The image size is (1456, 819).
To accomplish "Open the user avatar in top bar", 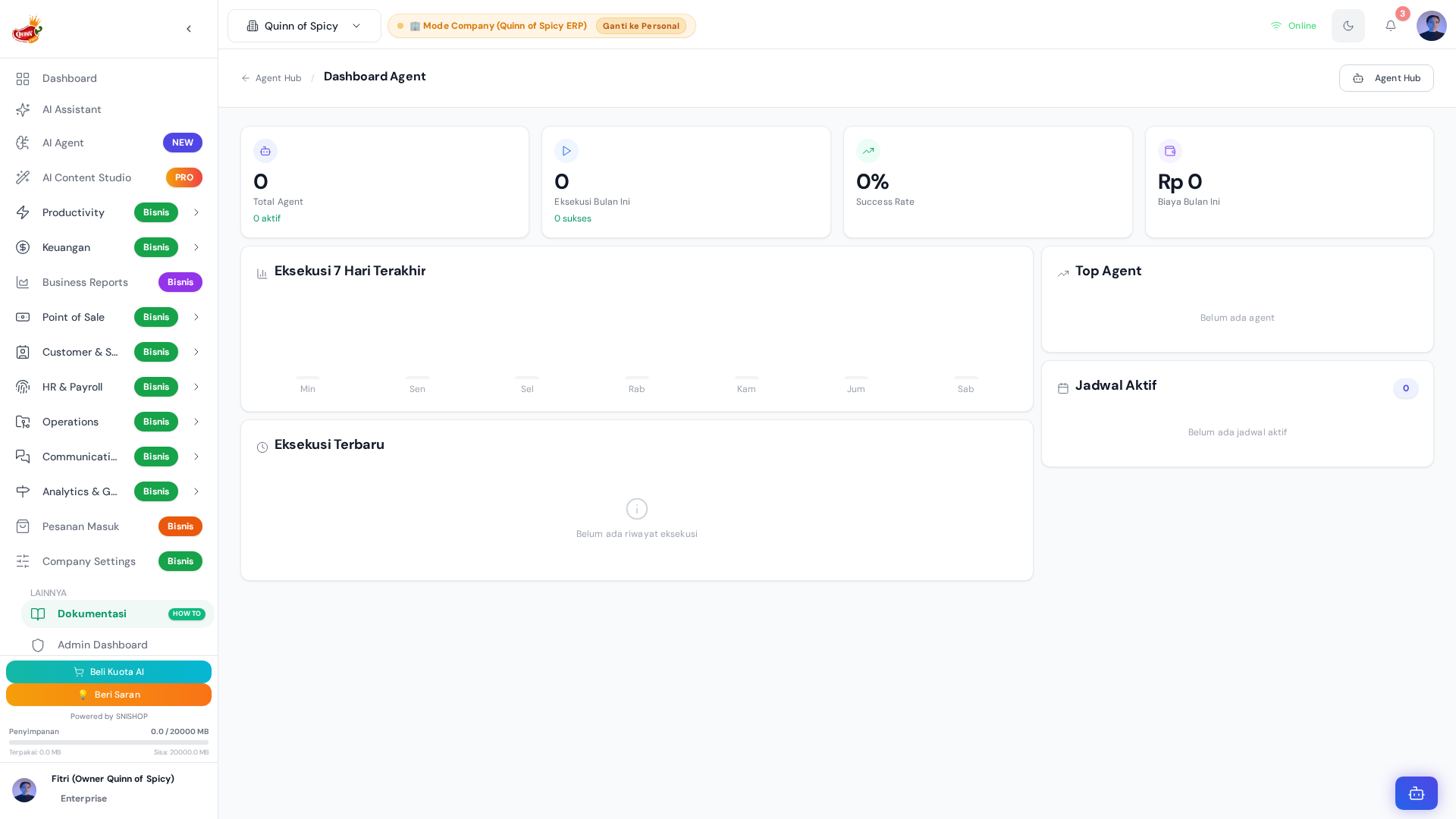I will pyautogui.click(x=1431, y=26).
